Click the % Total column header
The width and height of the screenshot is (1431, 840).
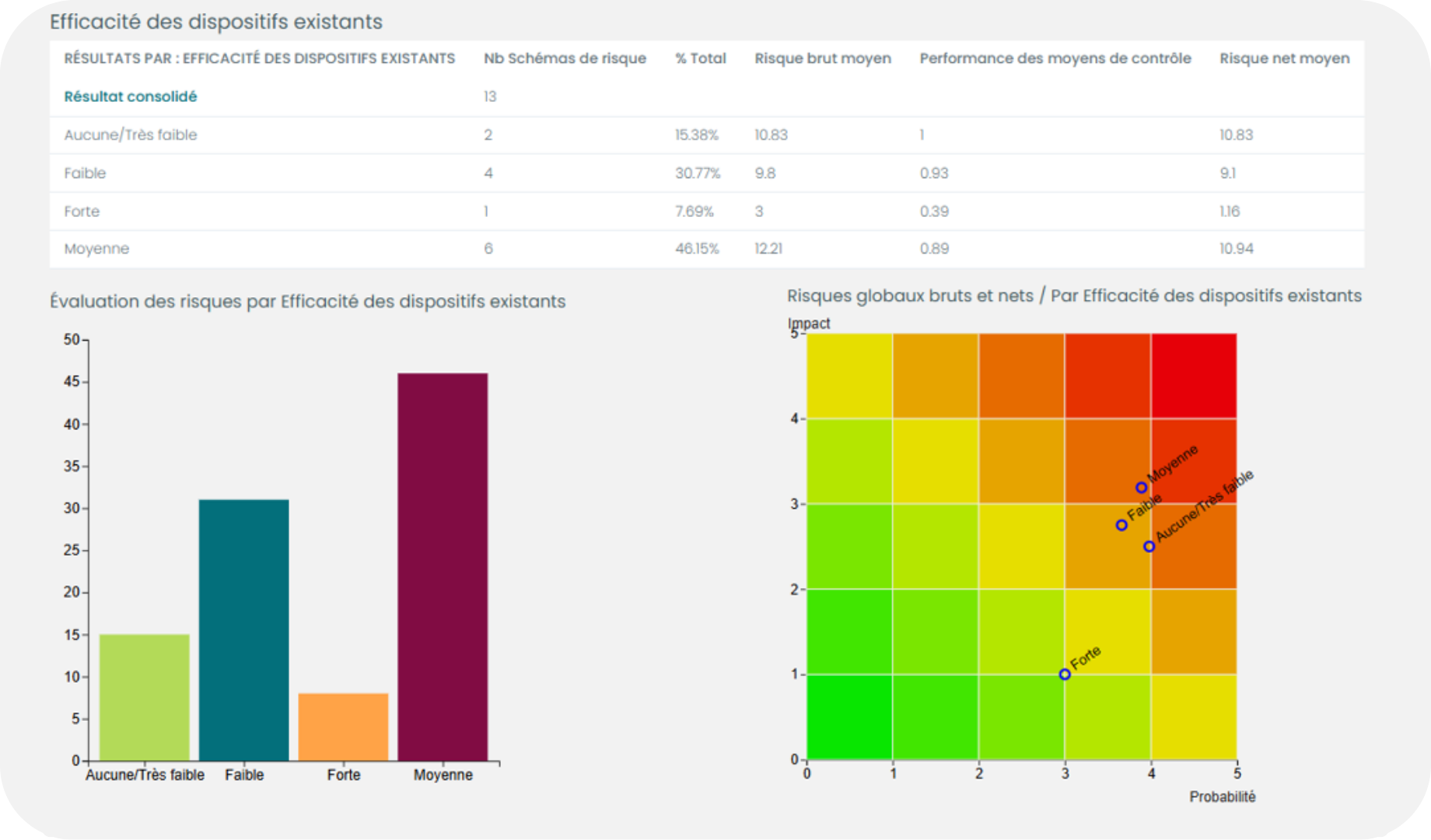coord(700,58)
